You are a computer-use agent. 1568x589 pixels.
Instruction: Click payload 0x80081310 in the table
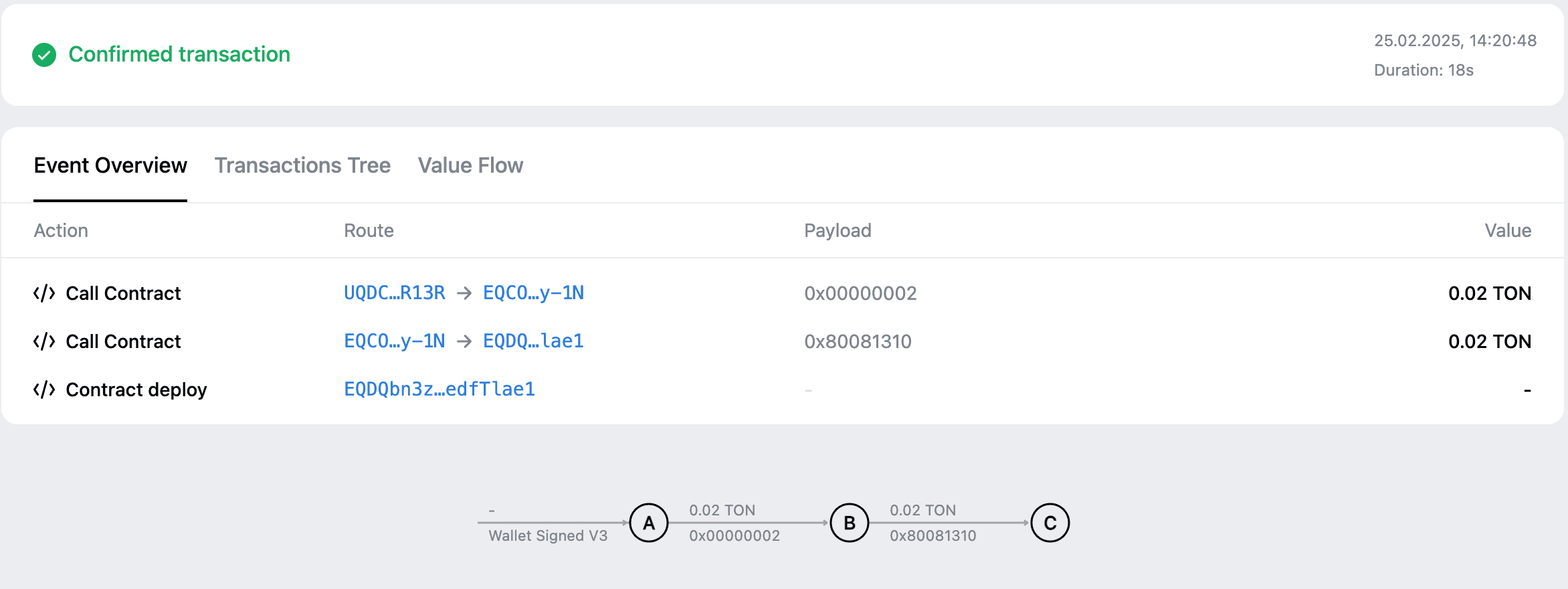click(858, 341)
